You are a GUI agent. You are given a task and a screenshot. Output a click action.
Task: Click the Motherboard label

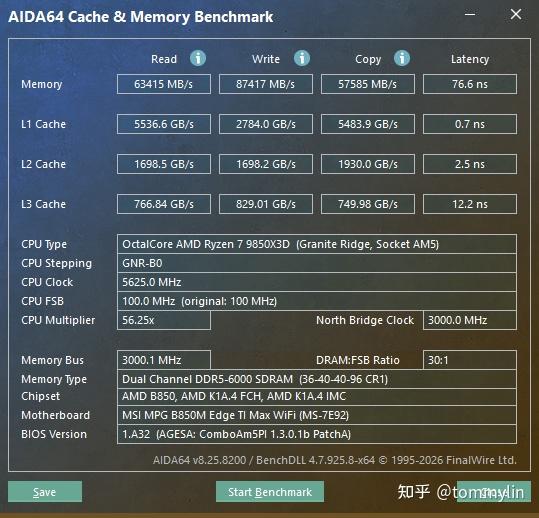pyautogui.click(x=55, y=415)
